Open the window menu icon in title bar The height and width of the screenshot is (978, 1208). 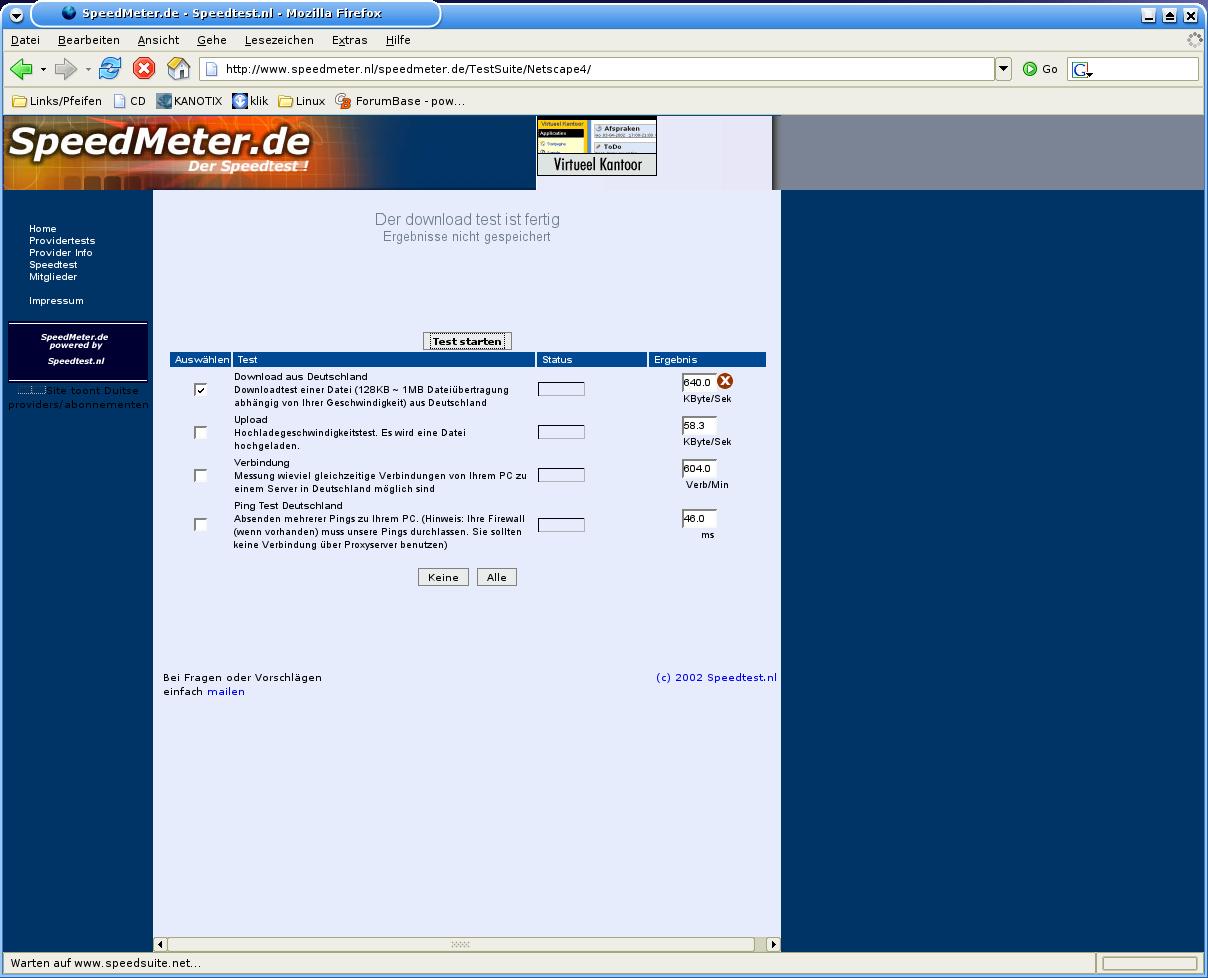point(16,15)
